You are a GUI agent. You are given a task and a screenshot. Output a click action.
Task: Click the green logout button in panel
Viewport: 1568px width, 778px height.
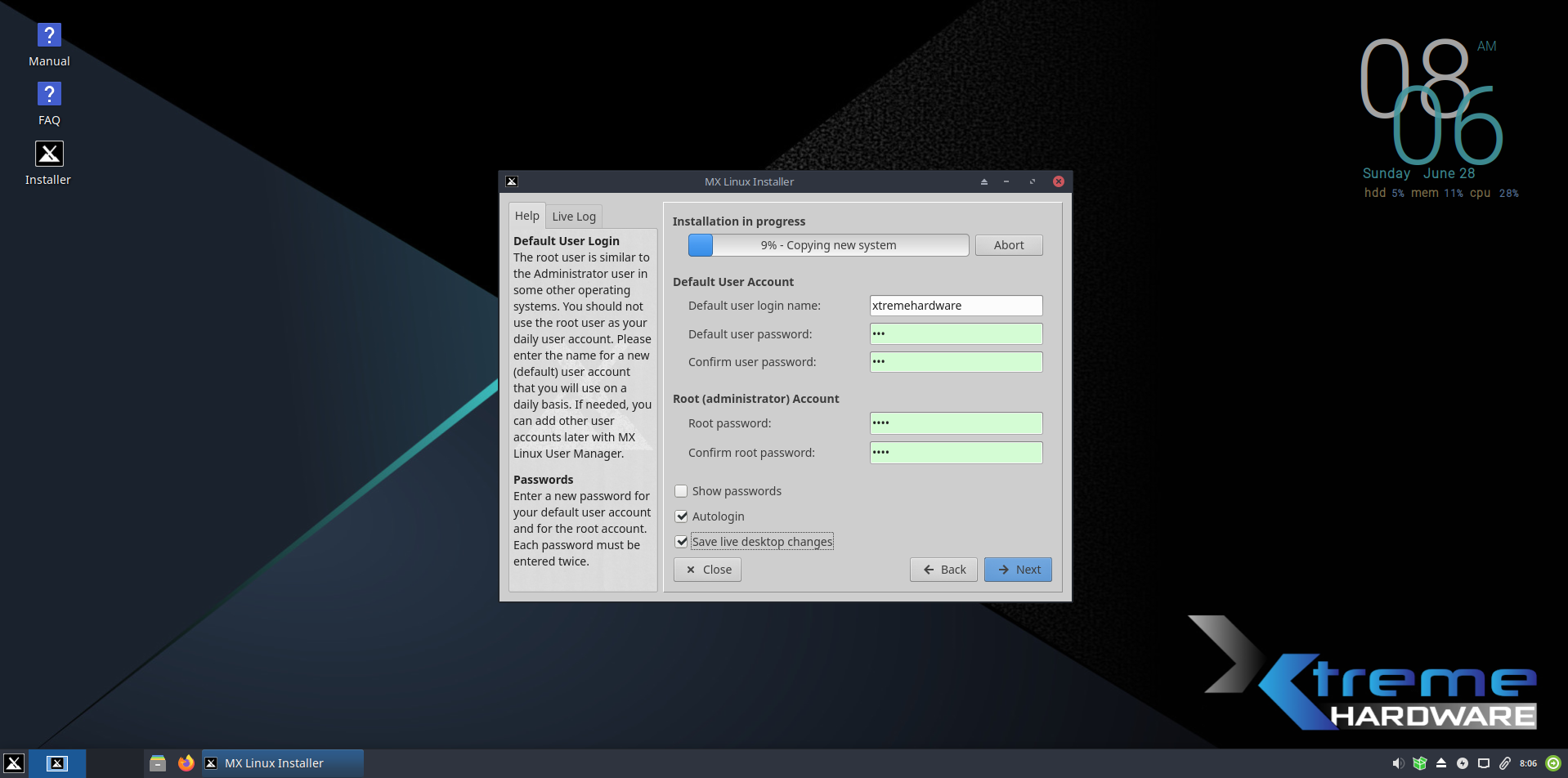click(x=1553, y=763)
